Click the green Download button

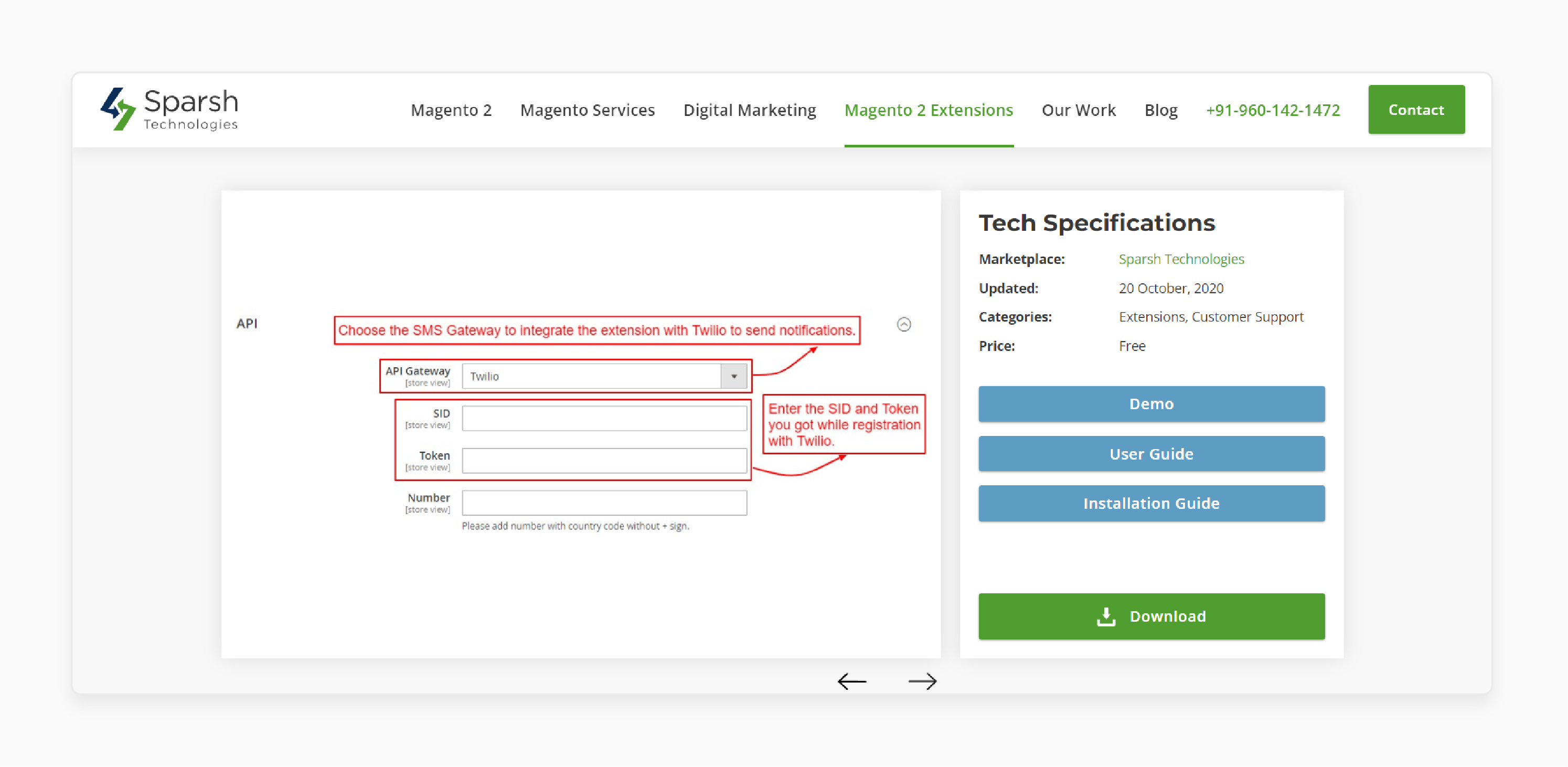[x=1151, y=616]
